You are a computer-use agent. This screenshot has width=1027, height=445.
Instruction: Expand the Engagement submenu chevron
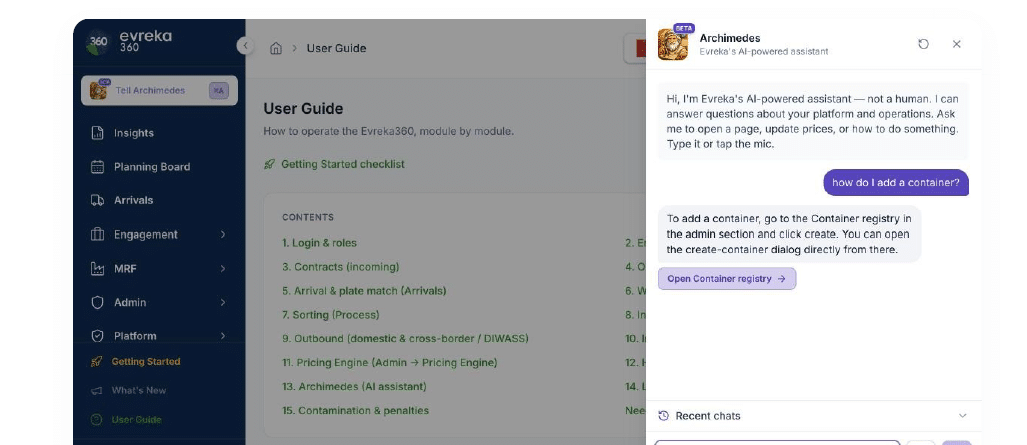pos(223,234)
